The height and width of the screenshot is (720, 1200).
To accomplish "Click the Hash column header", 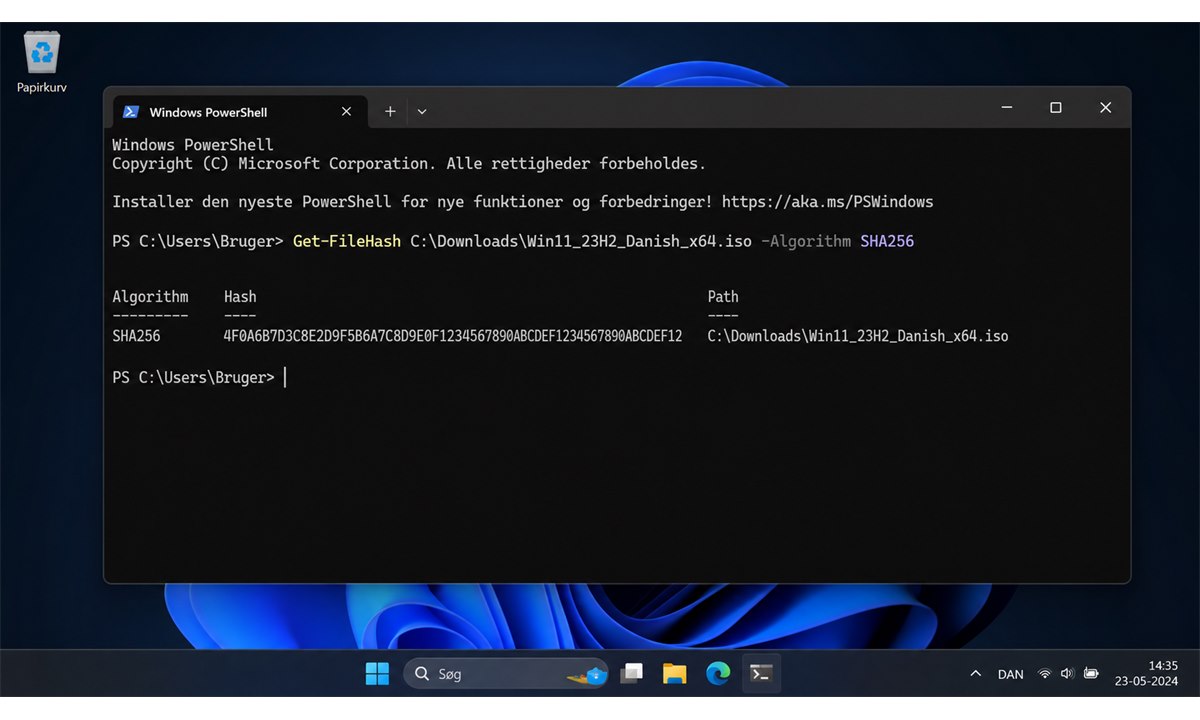I will [240, 297].
